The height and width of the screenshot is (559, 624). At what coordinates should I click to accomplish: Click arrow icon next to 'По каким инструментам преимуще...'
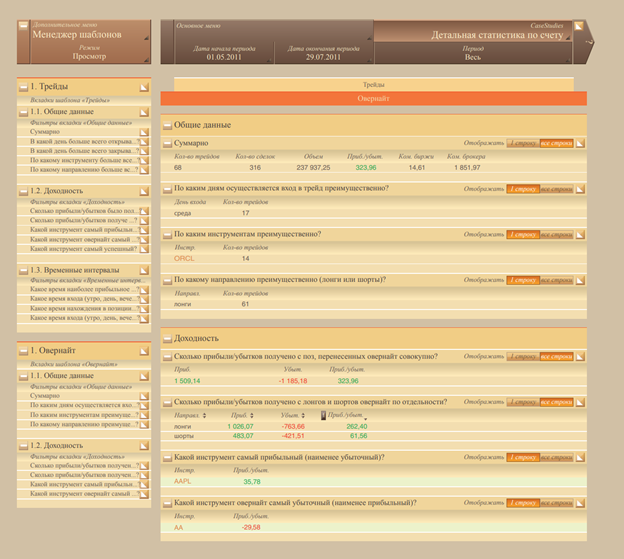pyautogui.click(x=144, y=415)
